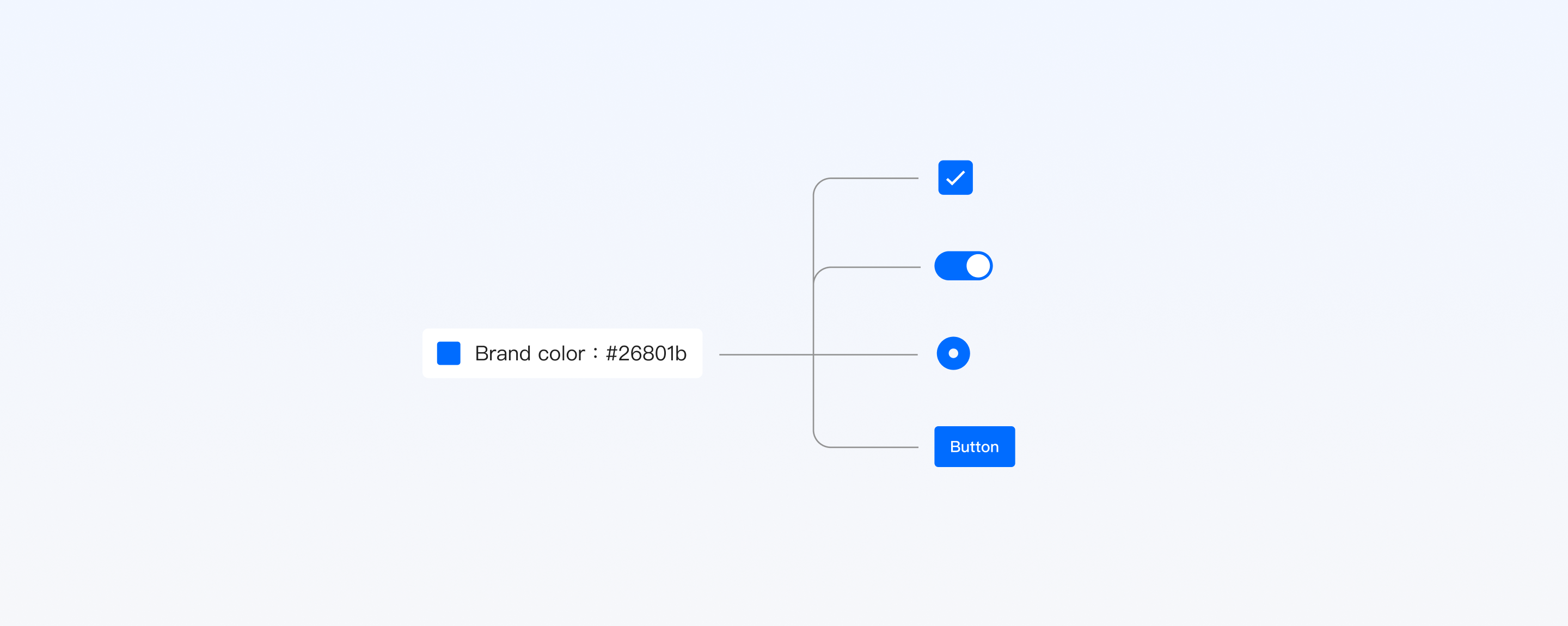1568x626 pixels.
Task: Click the white knob on the toggle
Action: tap(978, 266)
